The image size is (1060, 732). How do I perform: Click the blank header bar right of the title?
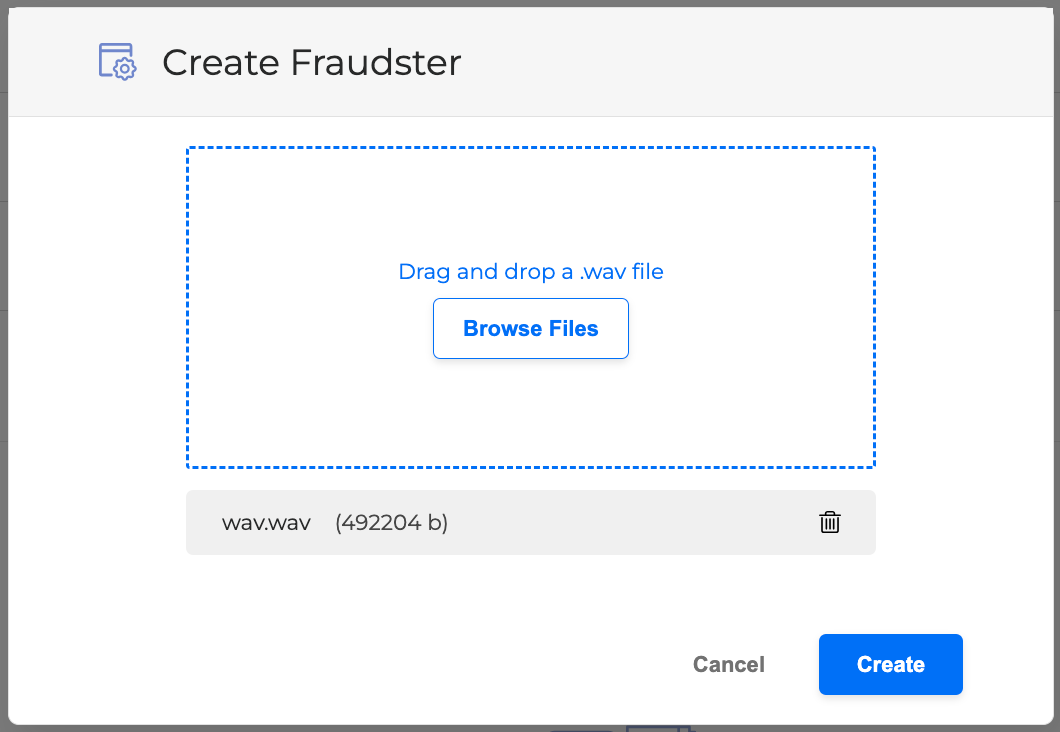pos(750,62)
